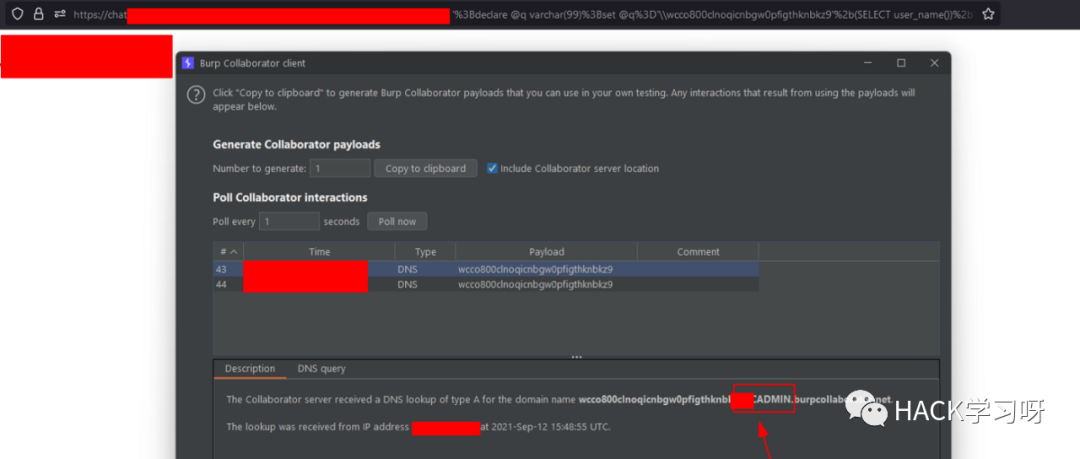Minimize the Burp Collaborator client window
The image size is (1080, 459).
(x=868, y=63)
